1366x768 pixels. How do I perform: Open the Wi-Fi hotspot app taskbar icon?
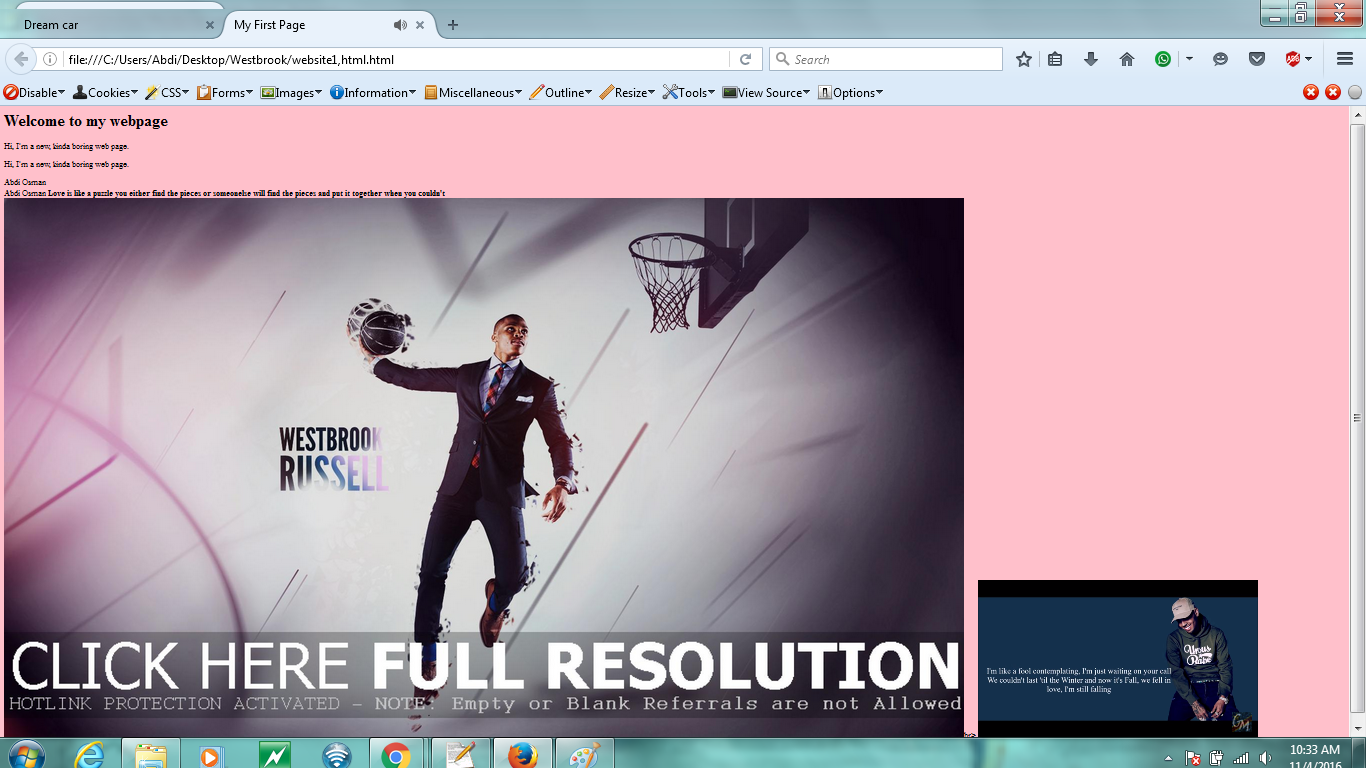point(336,755)
